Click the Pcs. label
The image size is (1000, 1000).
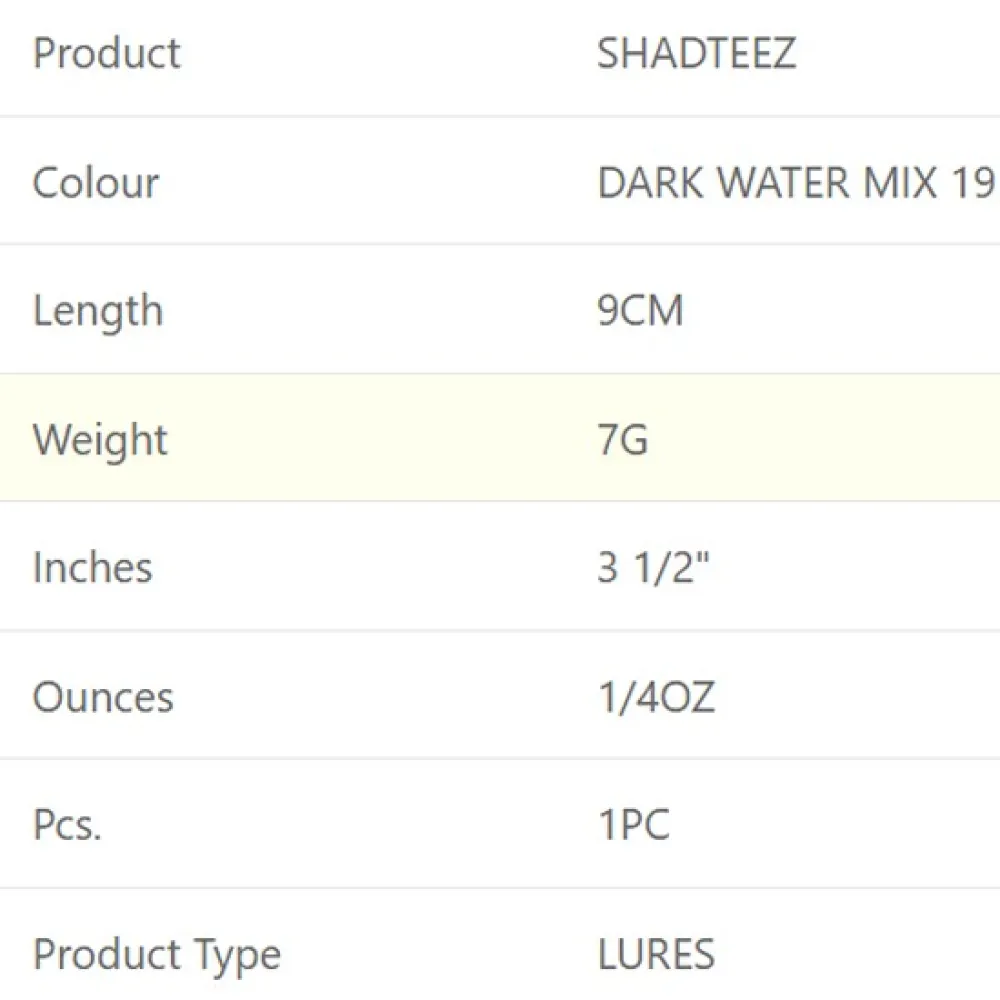point(67,826)
